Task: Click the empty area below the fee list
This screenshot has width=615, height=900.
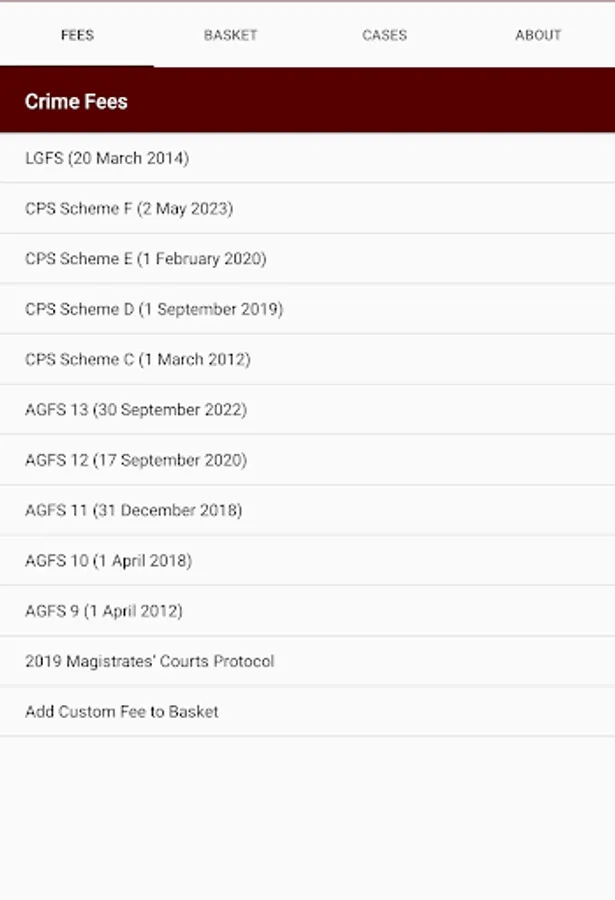Action: coord(307,818)
